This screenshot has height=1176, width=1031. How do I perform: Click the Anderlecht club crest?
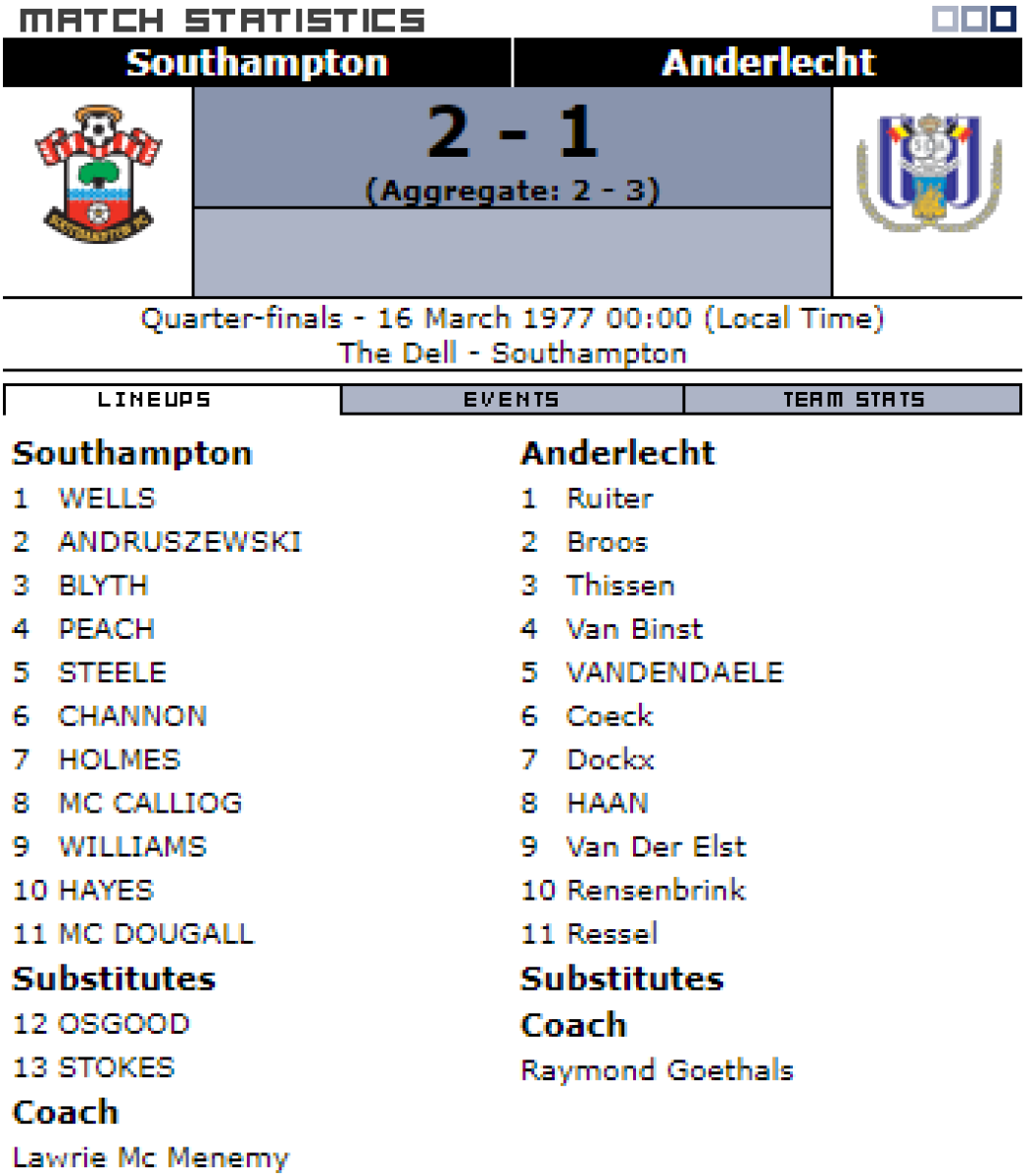click(x=928, y=173)
